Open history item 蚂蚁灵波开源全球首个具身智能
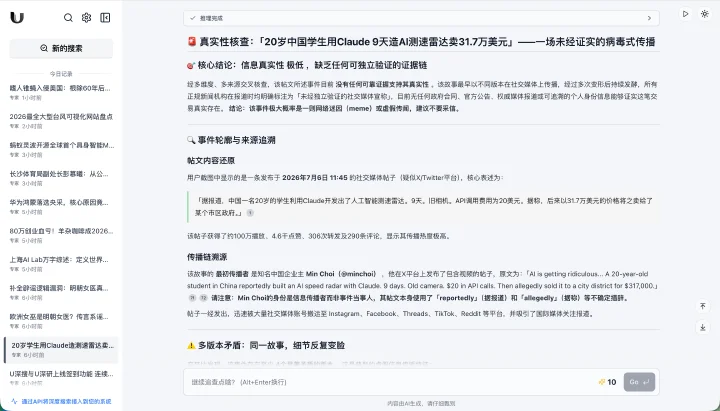The width and height of the screenshot is (720, 411). coord(61,149)
